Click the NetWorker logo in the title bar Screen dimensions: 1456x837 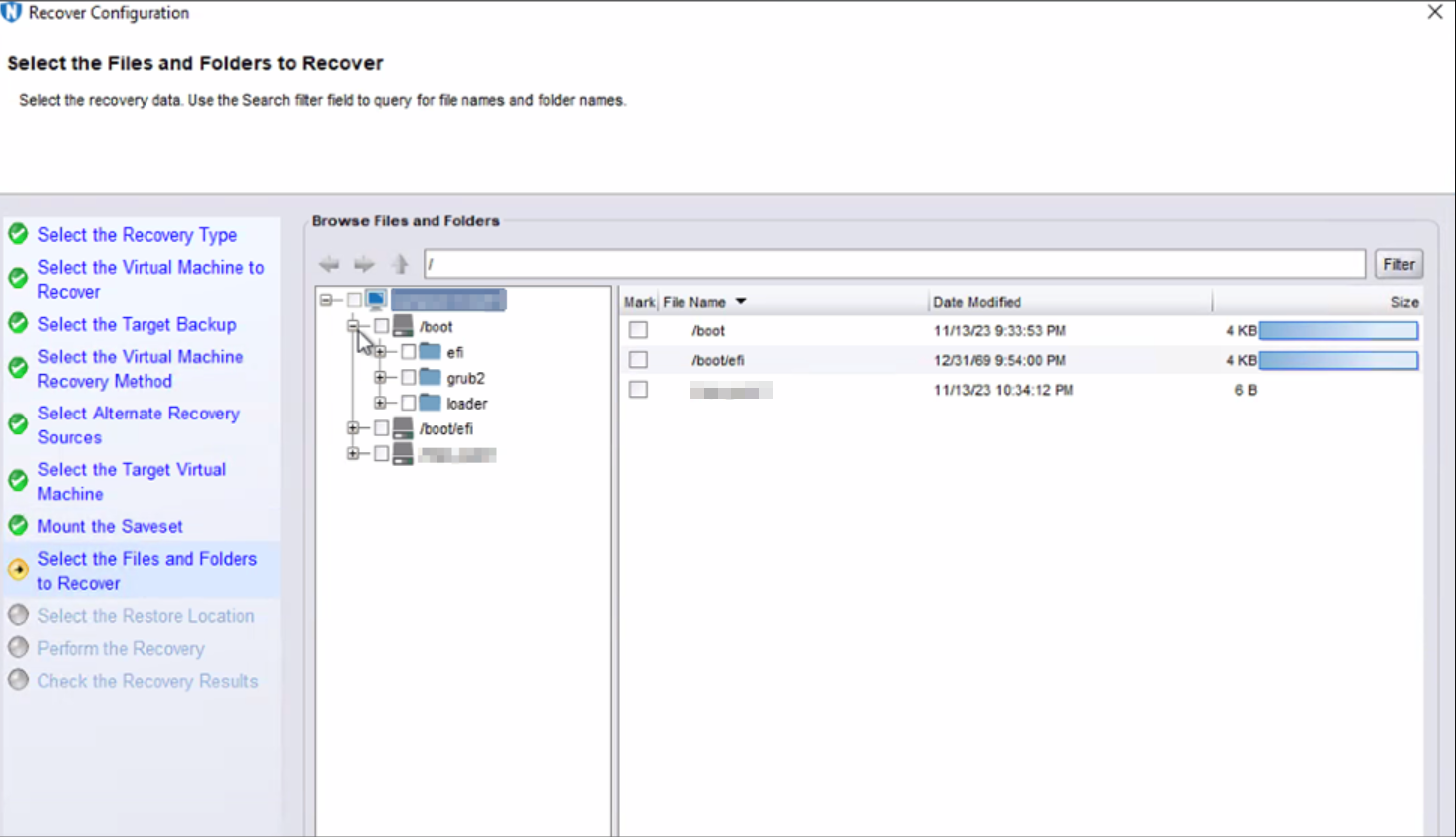(12, 12)
